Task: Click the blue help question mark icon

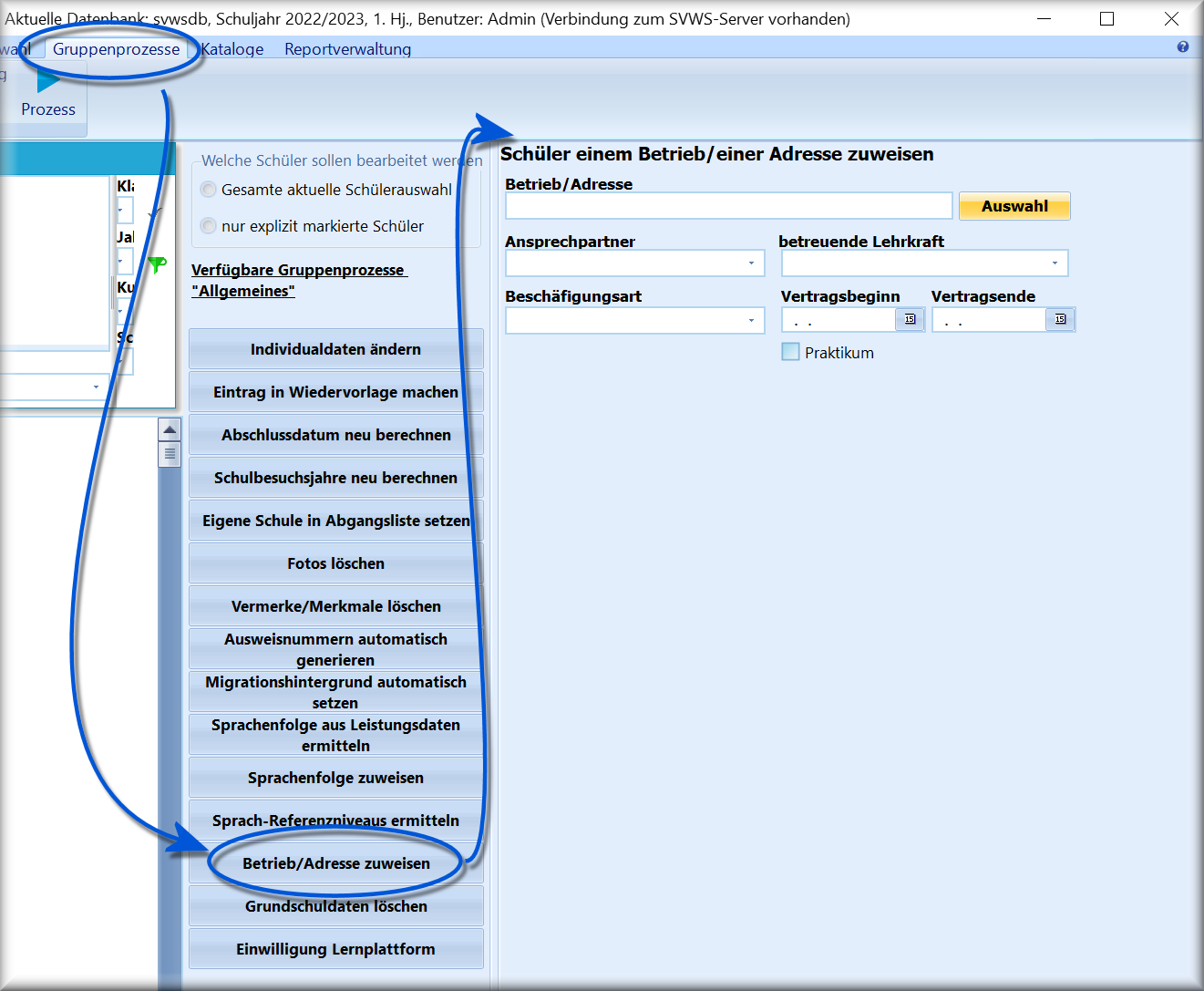Action: (x=1183, y=46)
